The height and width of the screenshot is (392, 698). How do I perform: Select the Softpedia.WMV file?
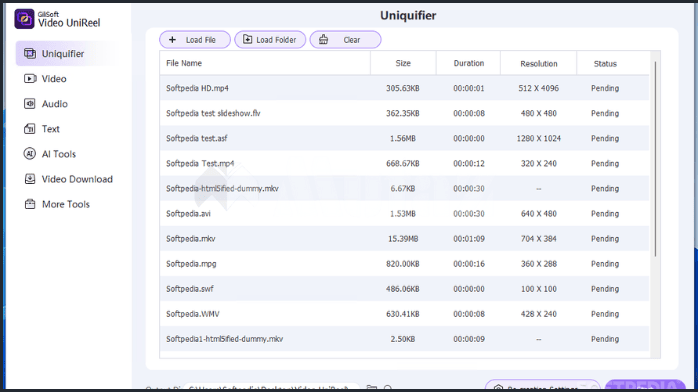coord(404,314)
